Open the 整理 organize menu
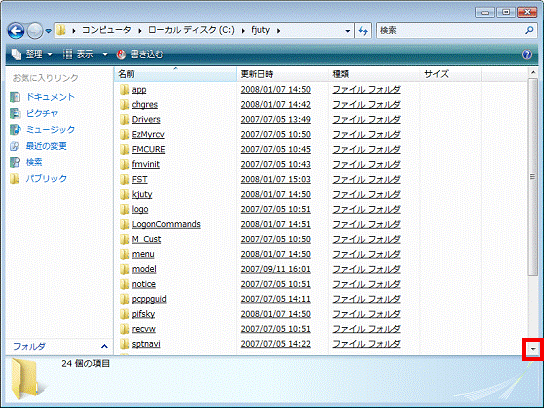The height and width of the screenshot is (408, 544). coord(32,54)
